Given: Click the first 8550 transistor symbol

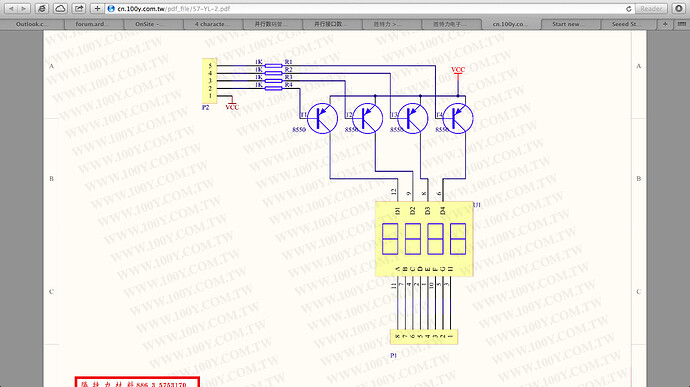Looking at the screenshot, I should [322, 118].
